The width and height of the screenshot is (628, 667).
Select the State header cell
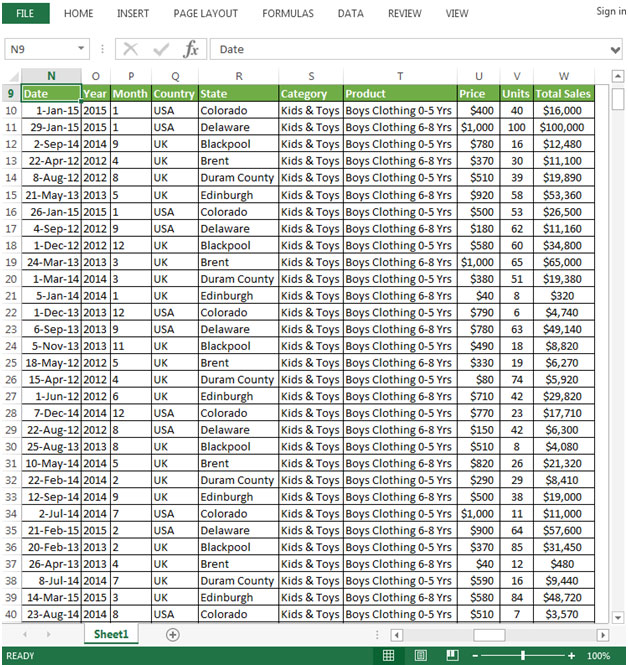pos(238,94)
